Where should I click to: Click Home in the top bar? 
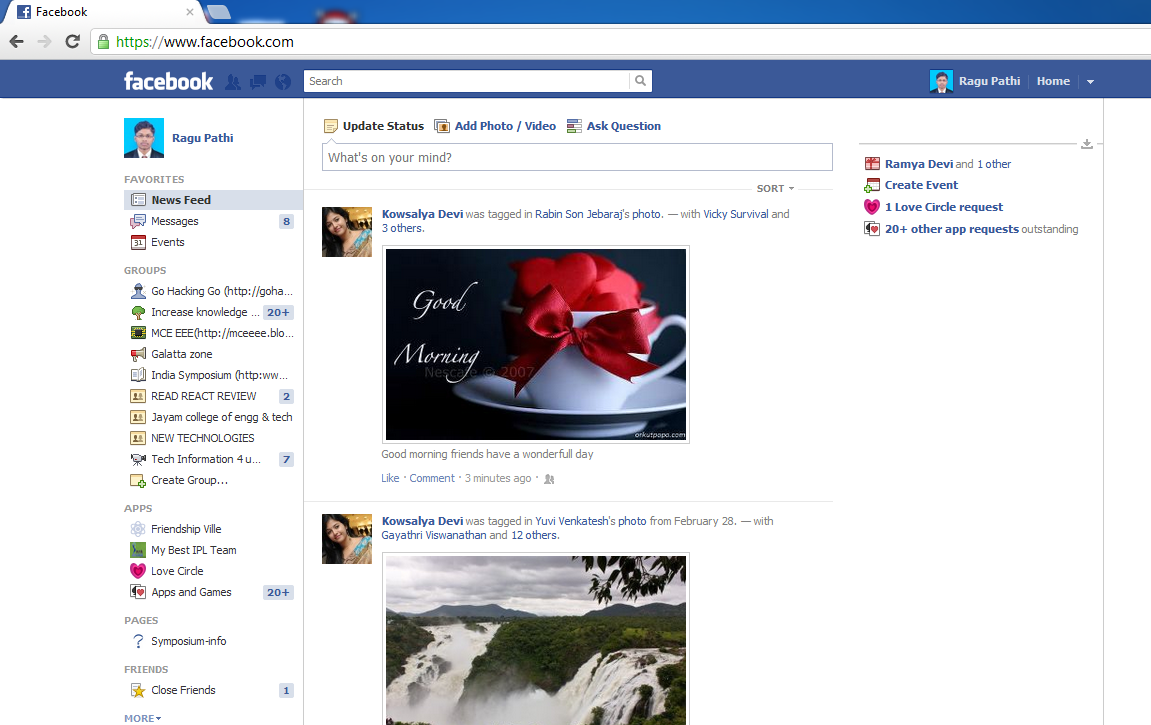click(x=1053, y=81)
